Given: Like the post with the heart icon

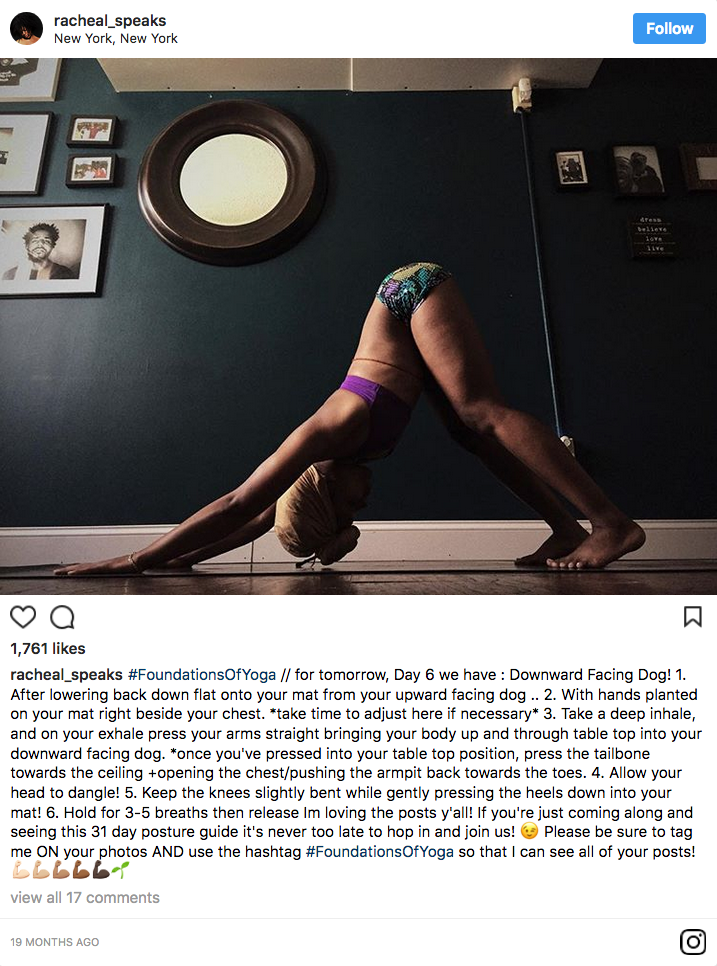Looking at the screenshot, I should pyautogui.click(x=23, y=617).
